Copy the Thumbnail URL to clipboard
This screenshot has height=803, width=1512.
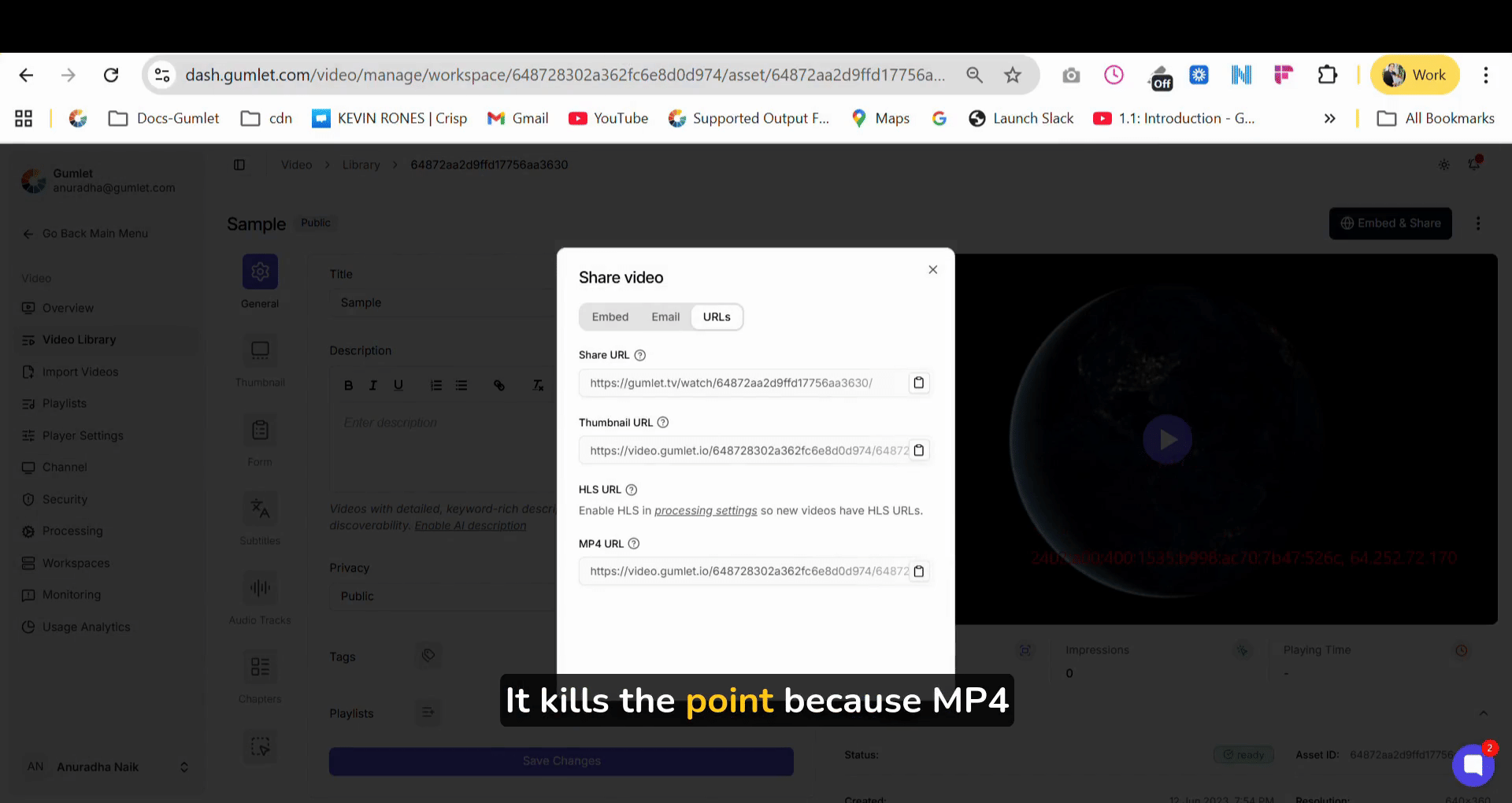point(918,450)
